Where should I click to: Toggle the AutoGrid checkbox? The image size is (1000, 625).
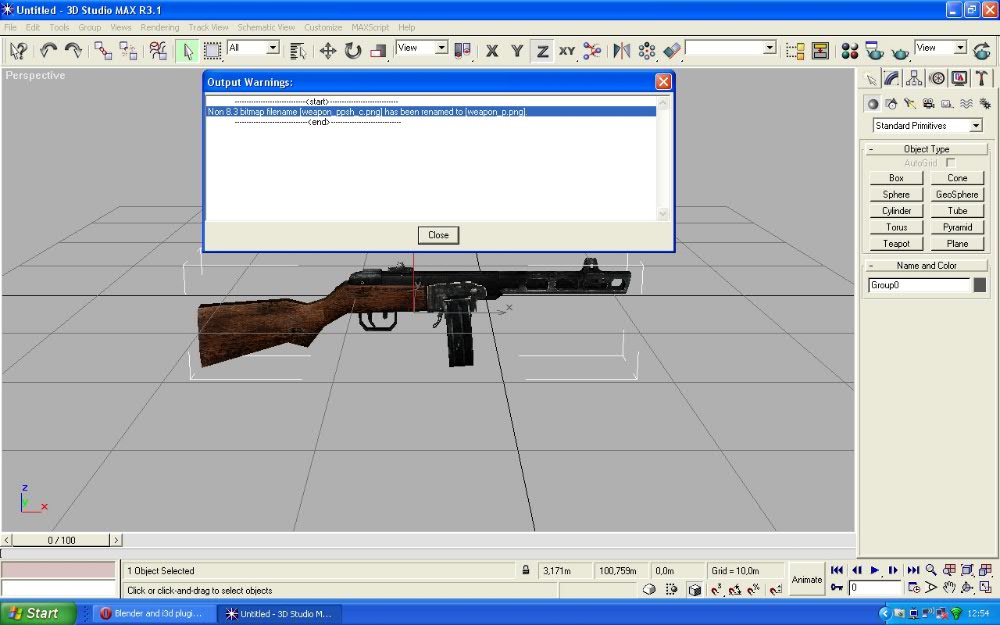950,162
